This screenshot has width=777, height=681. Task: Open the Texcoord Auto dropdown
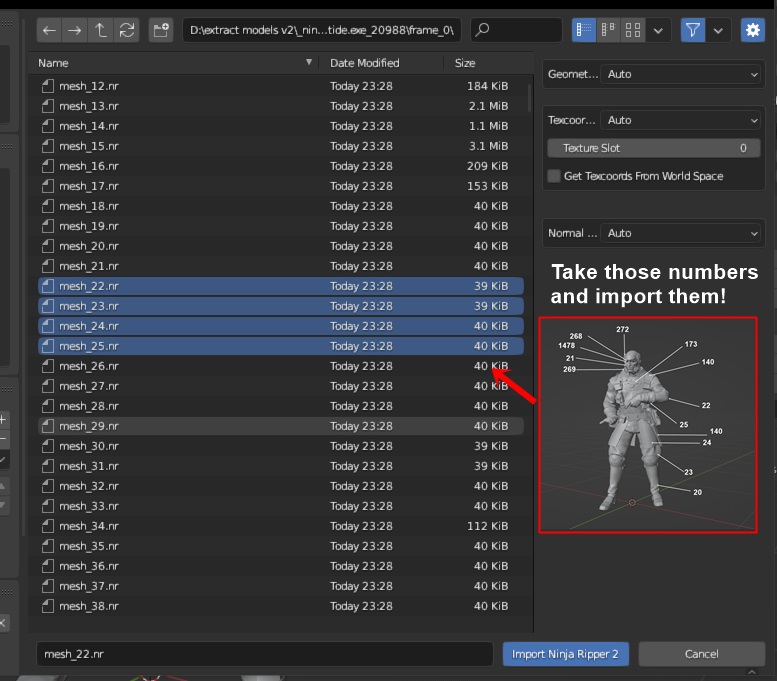pos(683,120)
